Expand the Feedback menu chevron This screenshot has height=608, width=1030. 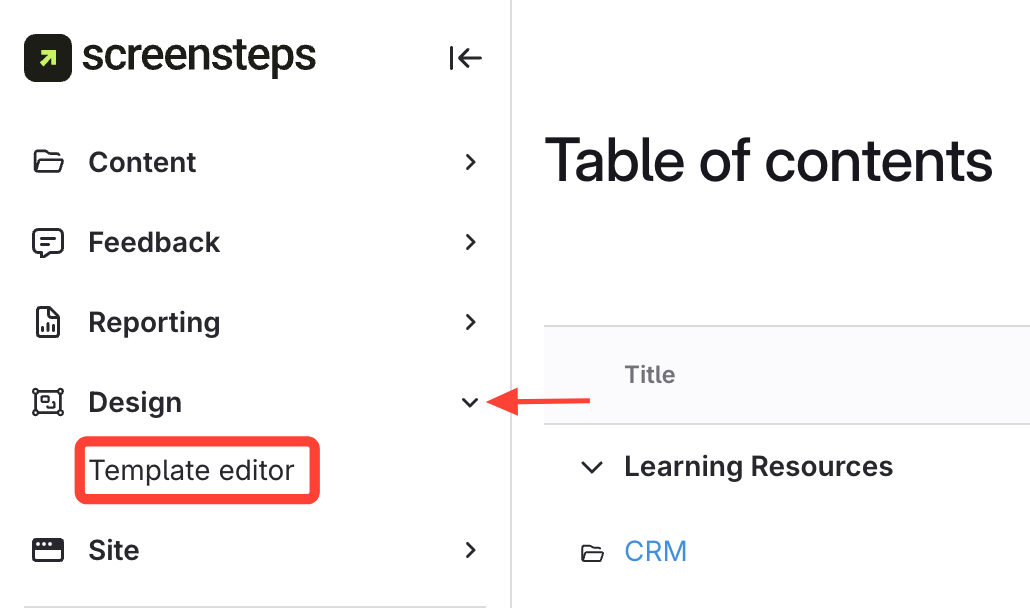pos(470,242)
